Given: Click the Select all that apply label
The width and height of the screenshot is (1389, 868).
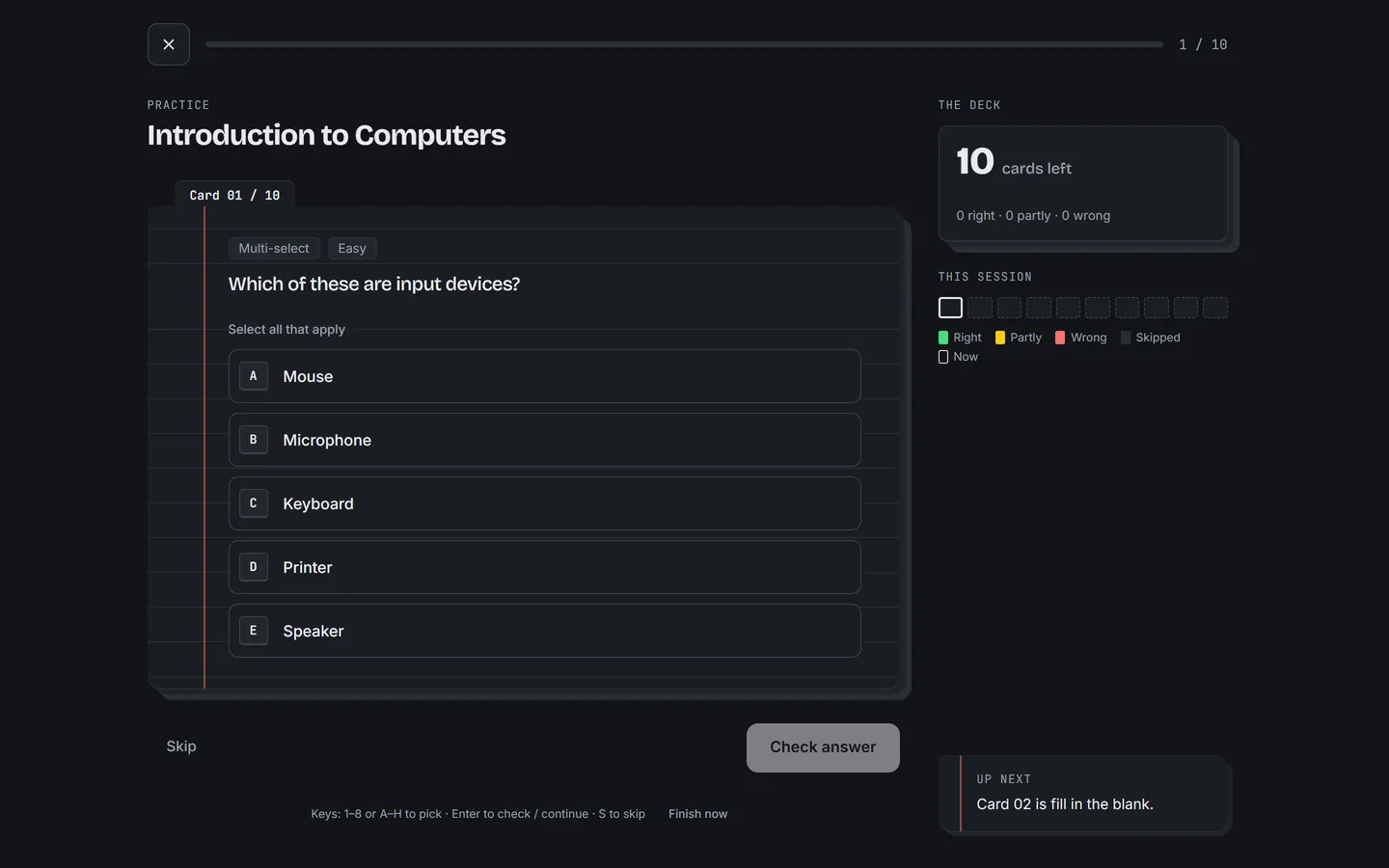Looking at the screenshot, I should 286,330.
